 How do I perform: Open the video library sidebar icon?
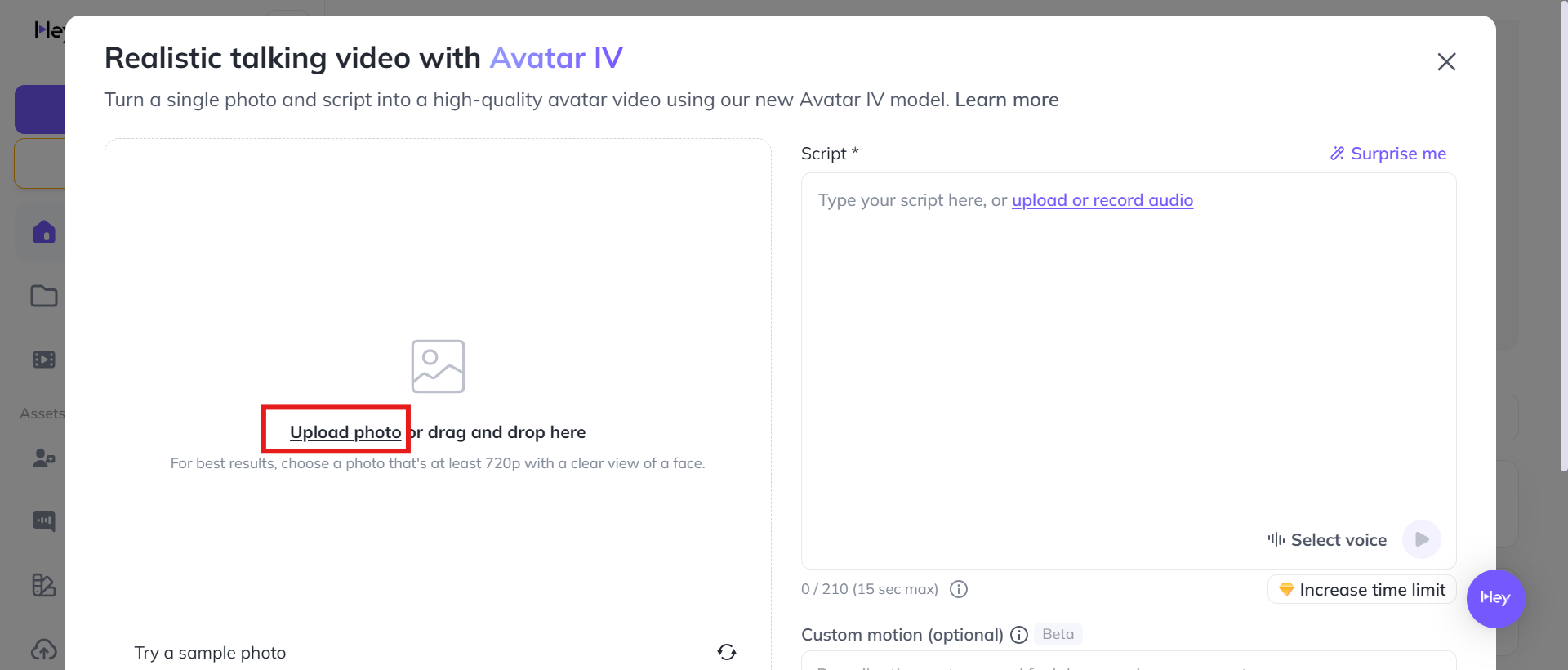pyautogui.click(x=44, y=360)
